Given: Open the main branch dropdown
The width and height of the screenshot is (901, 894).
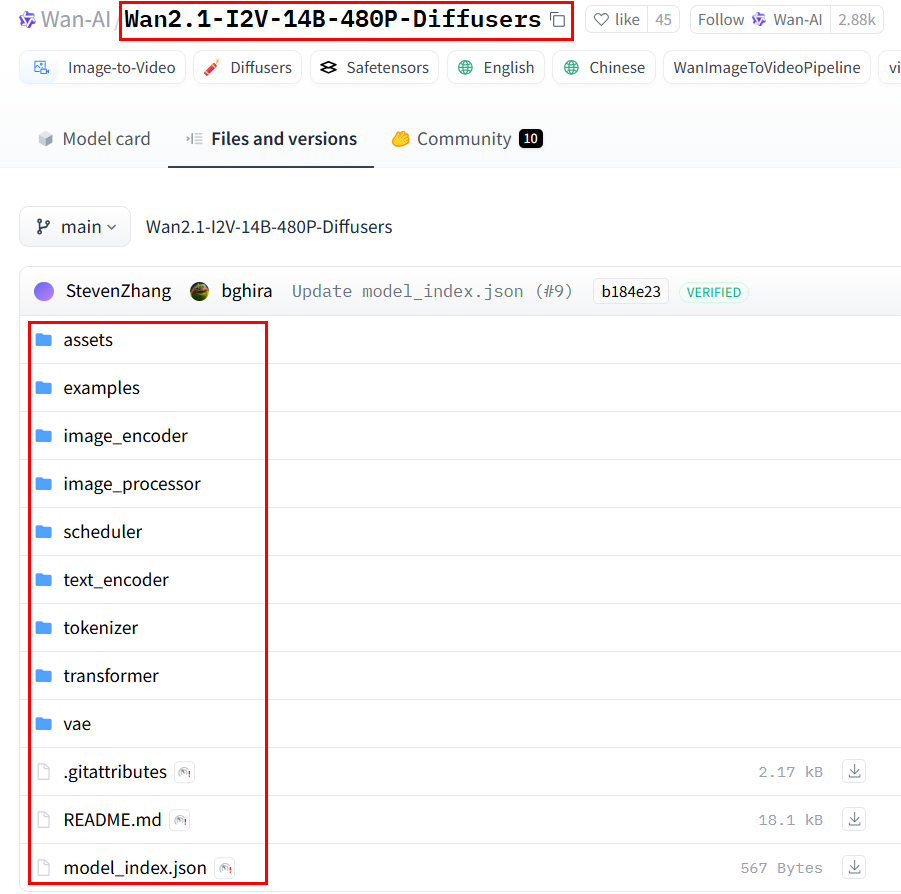Looking at the screenshot, I should tap(75, 227).
